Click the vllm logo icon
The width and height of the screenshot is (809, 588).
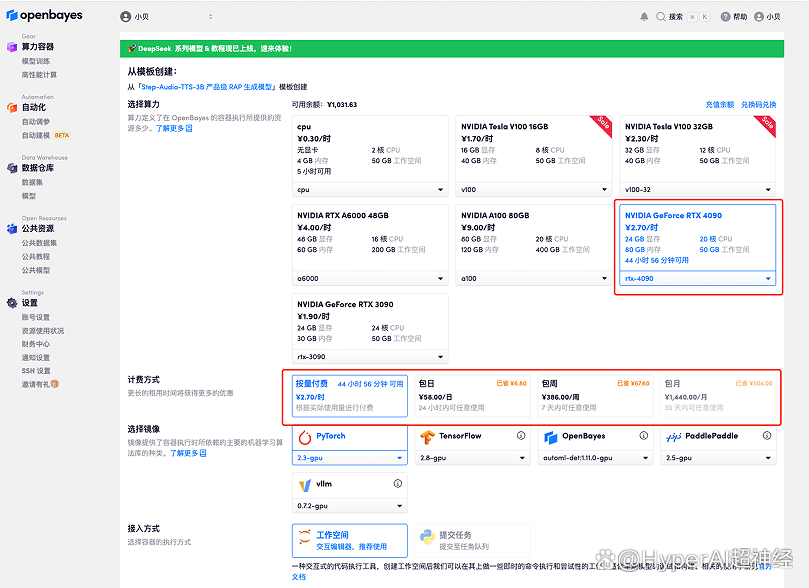305,485
